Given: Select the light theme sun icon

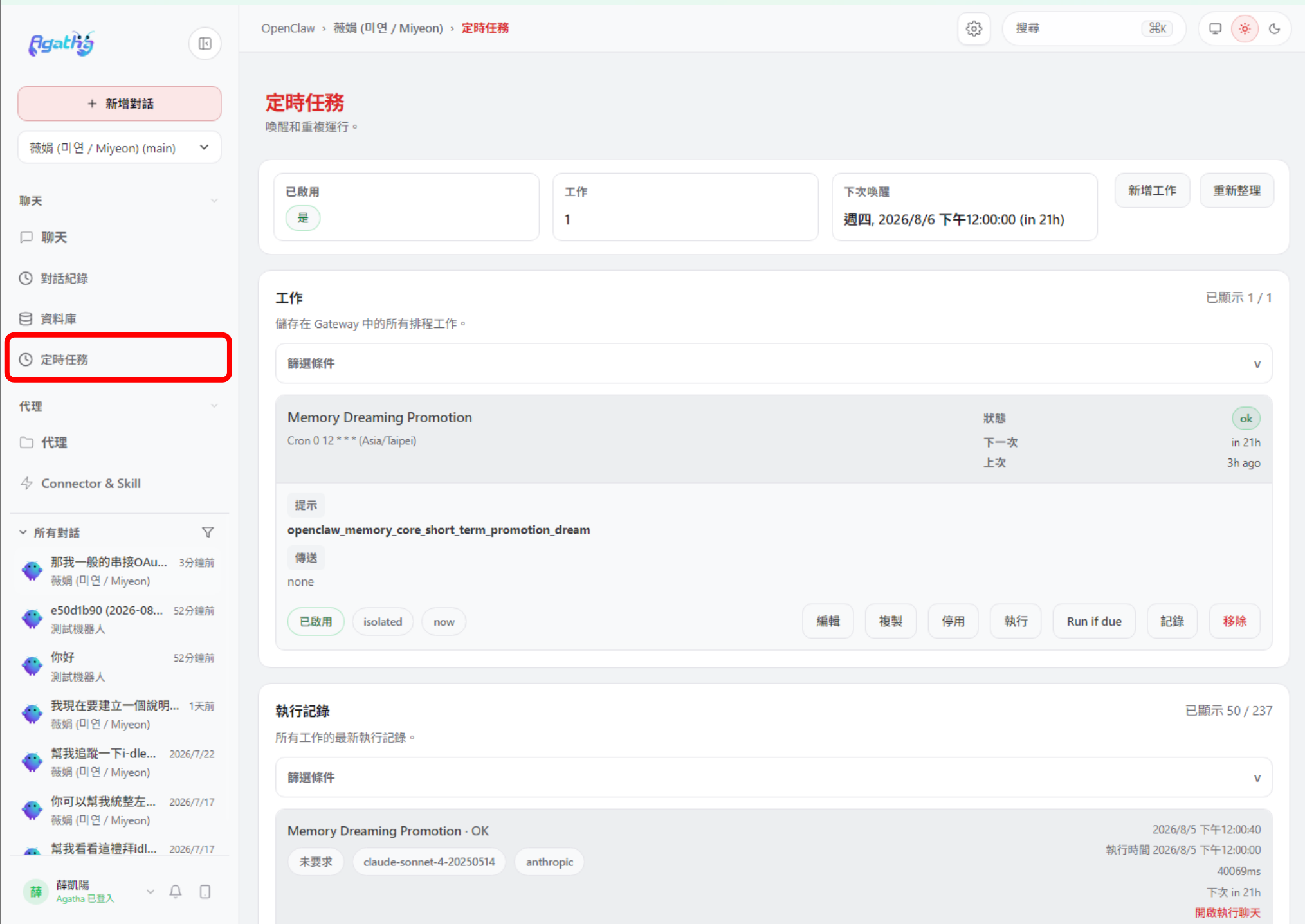Looking at the screenshot, I should (x=1245, y=28).
